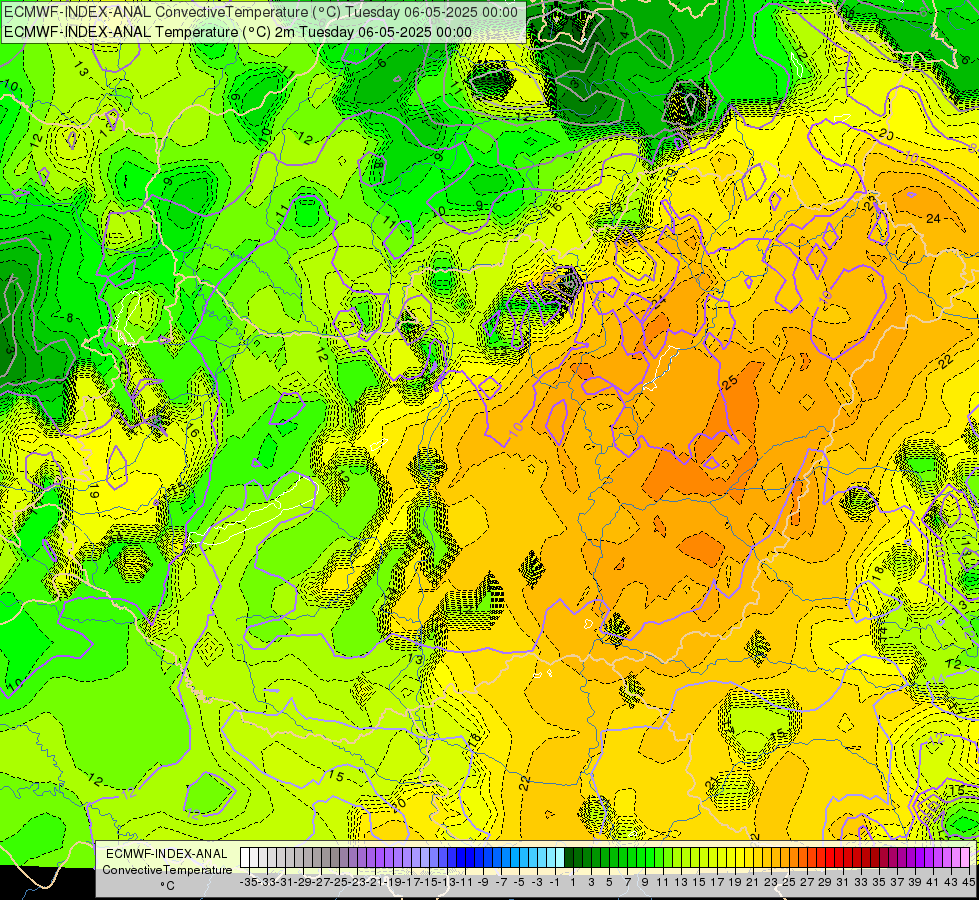Click the ConvectiveTemperature title line at top
The width and height of the screenshot is (979, 900).
click(x=261, y=12)
